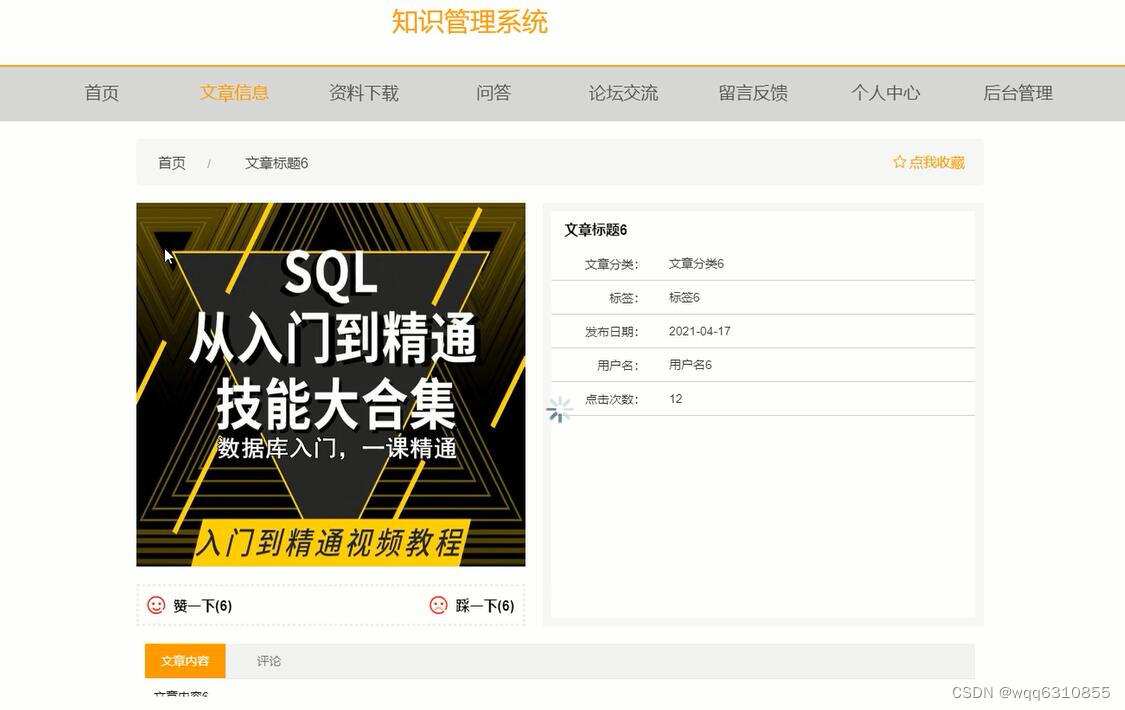Image resolution: width=1125 pixels, height=710 pixels.
Task: Open 后台管理 navigation item
Action: pyautogui.click(x=1017, y=93)
